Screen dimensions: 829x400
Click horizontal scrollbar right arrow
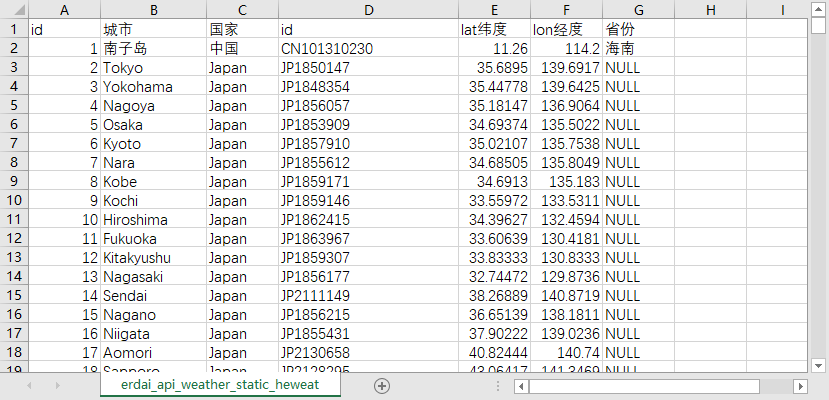799,385
